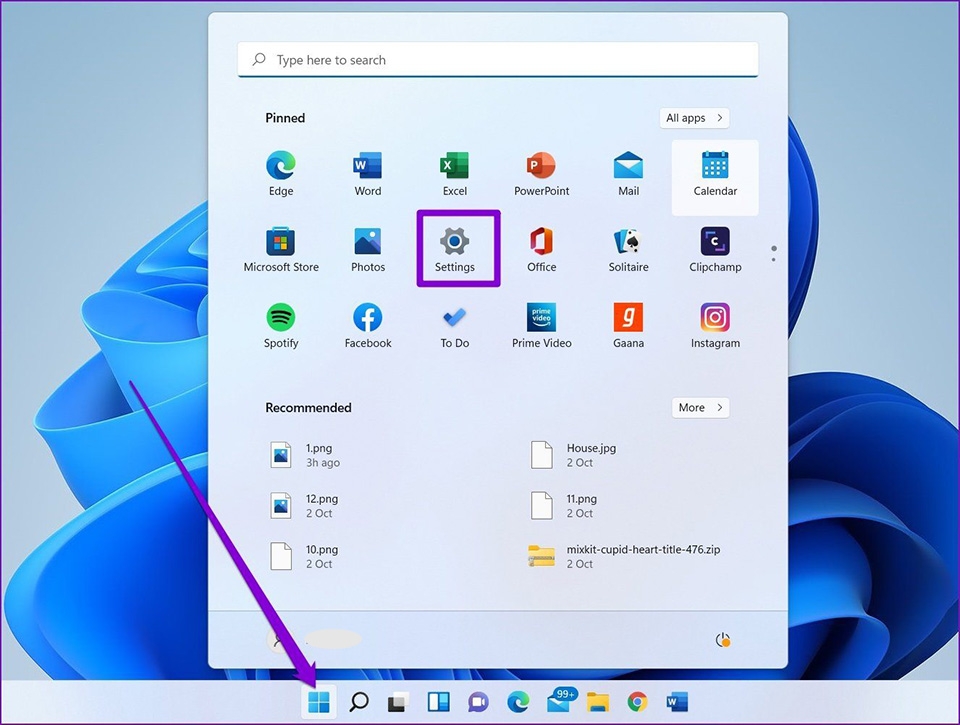Expand More recommended items
This screenshot has height=725, width=960.
click(700, 407)
